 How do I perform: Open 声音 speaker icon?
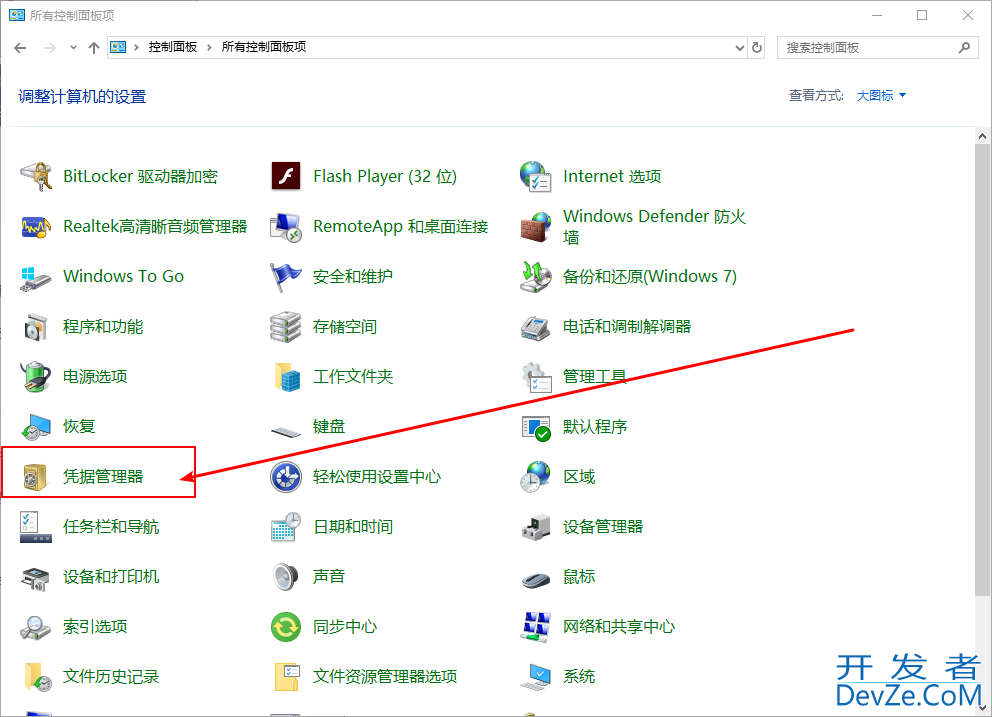point(286,577)
